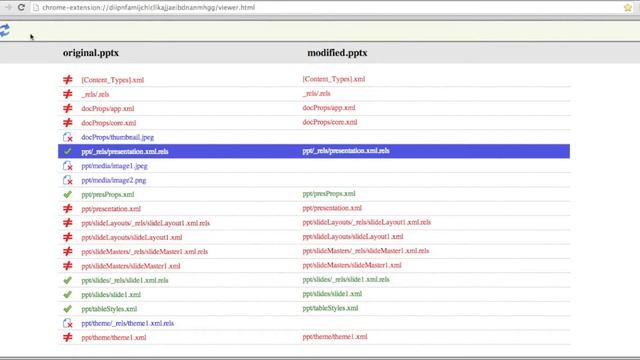The image size is (640, 360).
Task: Open ppt/tableStyles.xml in the modified column
Action: 330,308
